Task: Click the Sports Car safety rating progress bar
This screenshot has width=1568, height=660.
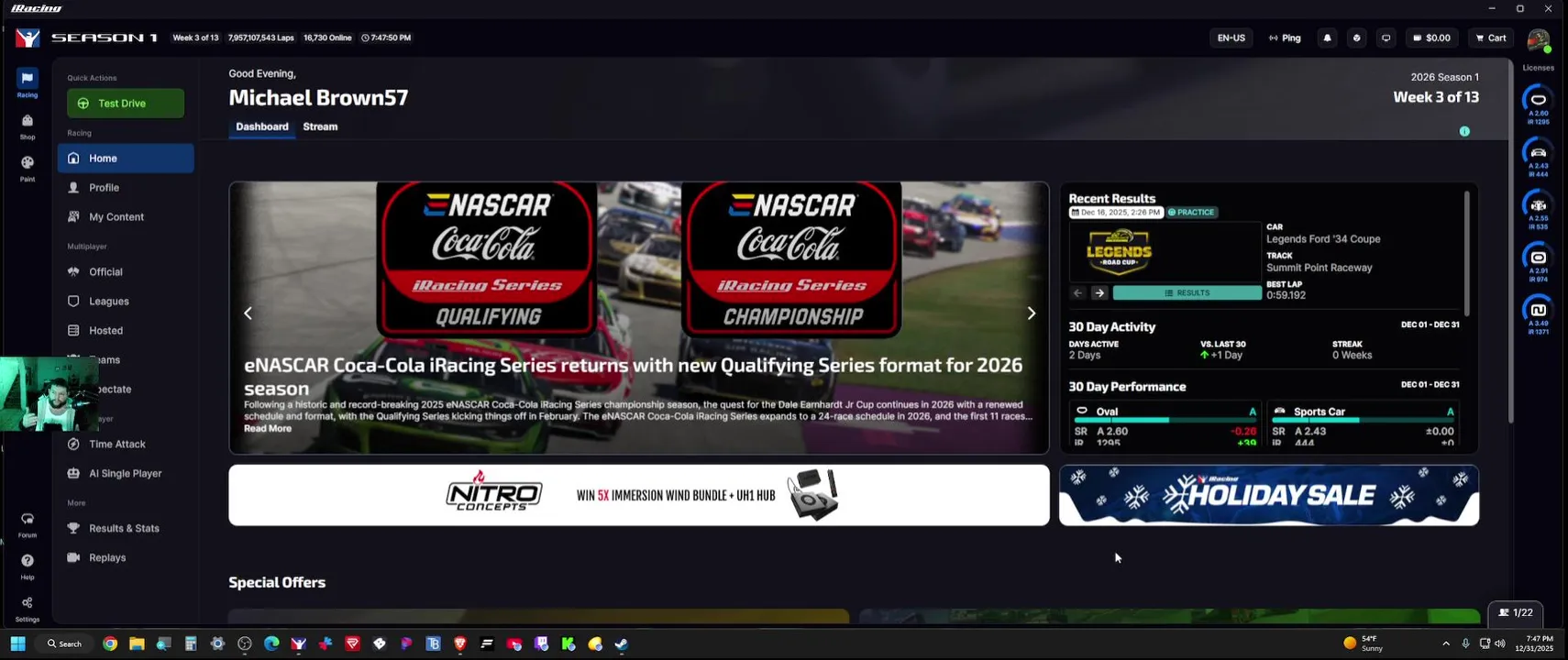Action: tap(1363, 420)
